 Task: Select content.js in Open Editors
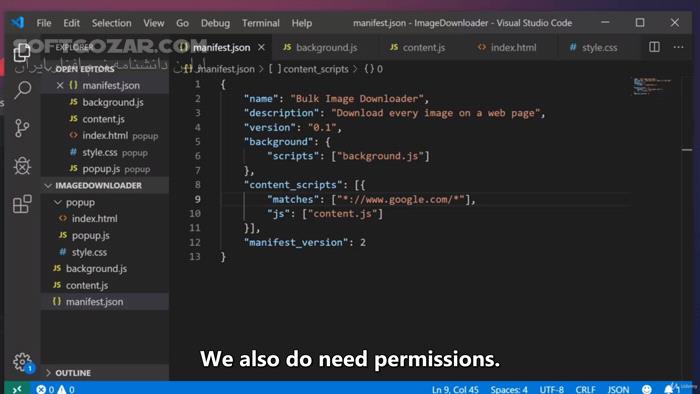[104, 119]
